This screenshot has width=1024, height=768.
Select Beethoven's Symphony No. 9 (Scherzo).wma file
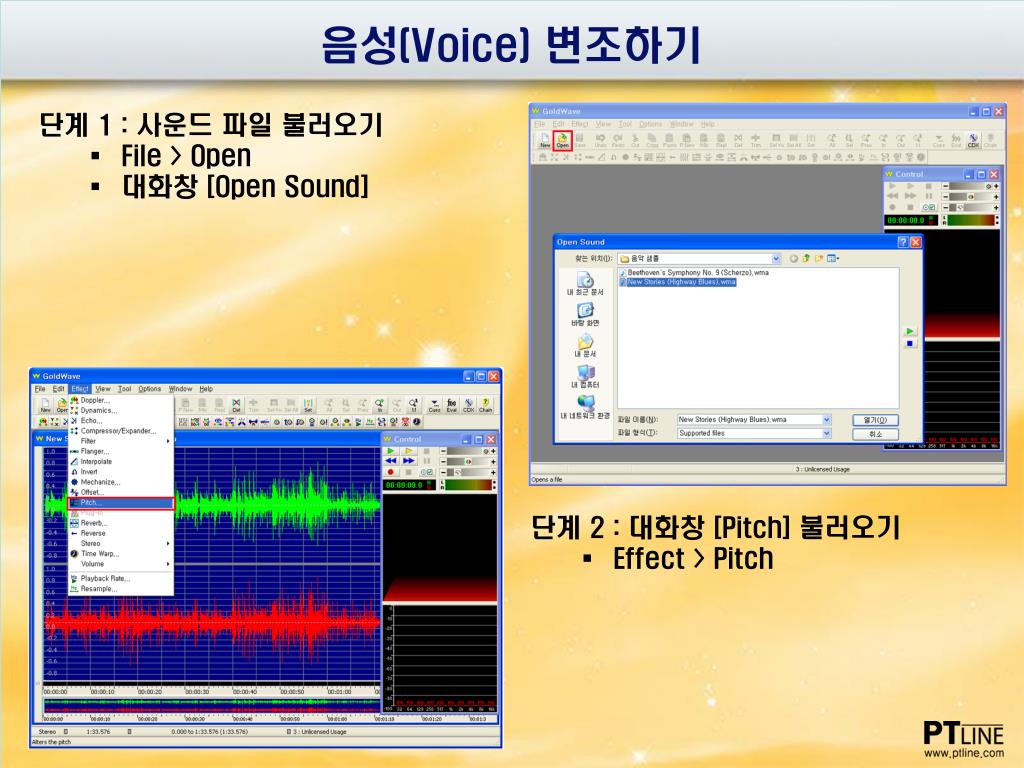tap(694, 272)
